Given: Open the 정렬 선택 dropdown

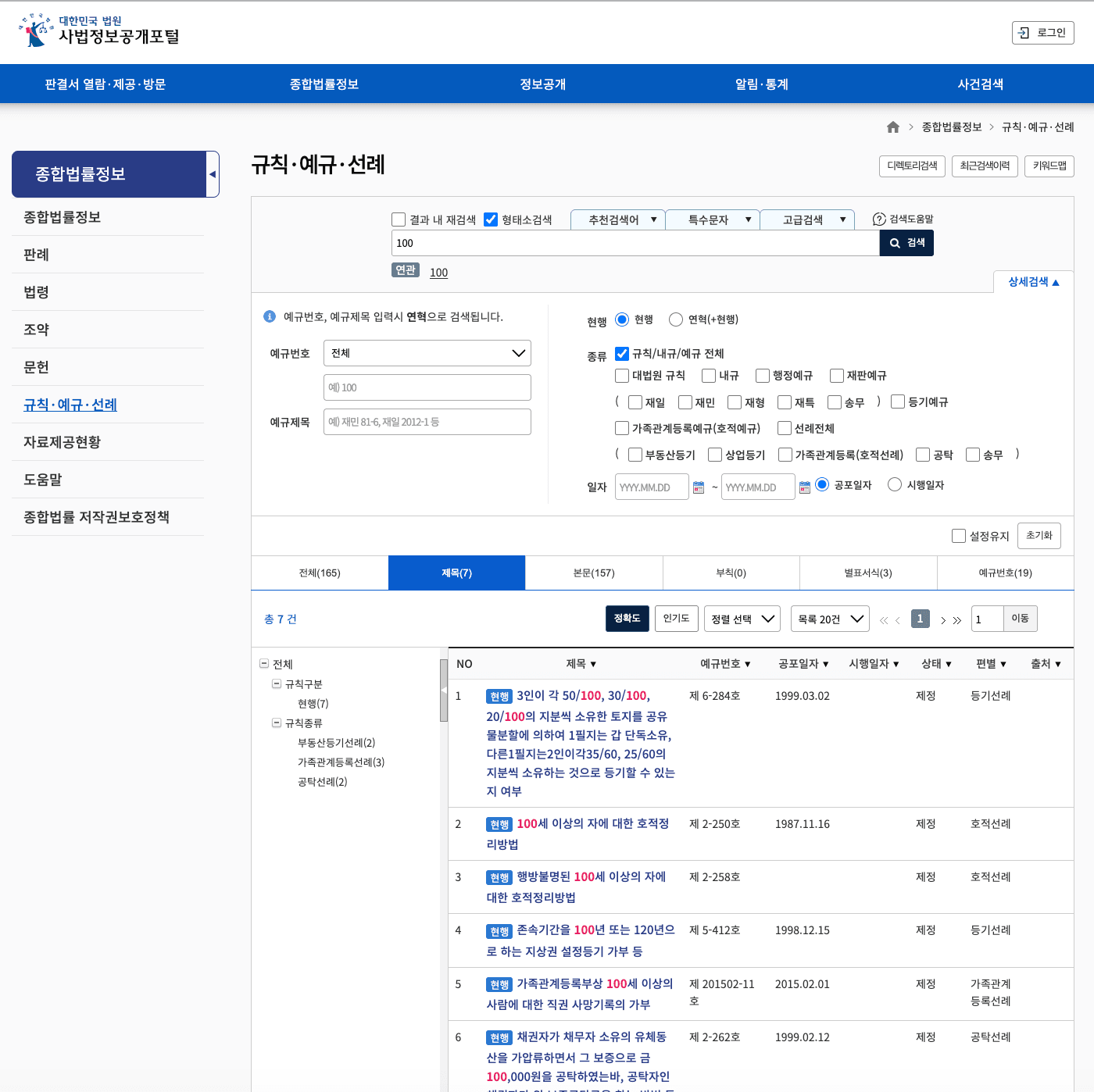Looking at the screenshot, I should [x=742, y=619].
